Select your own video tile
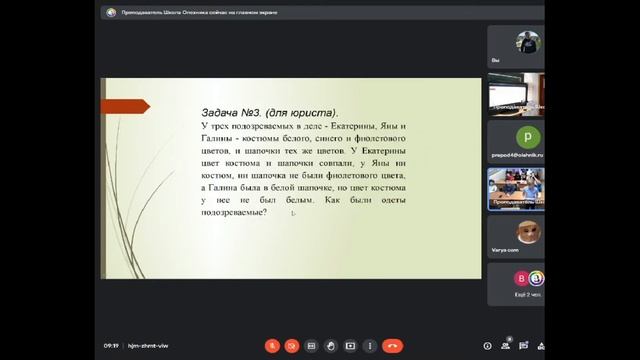The height and width of the screenshot is (360, 640). 516,47
